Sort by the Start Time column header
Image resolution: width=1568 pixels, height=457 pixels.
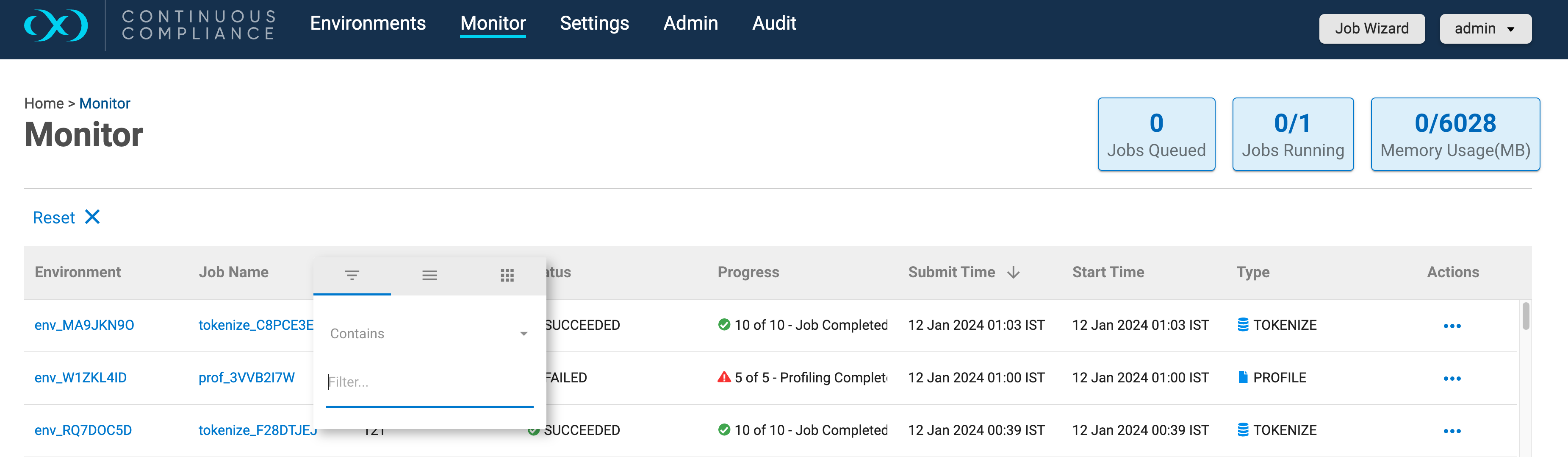coord(1108,272)
